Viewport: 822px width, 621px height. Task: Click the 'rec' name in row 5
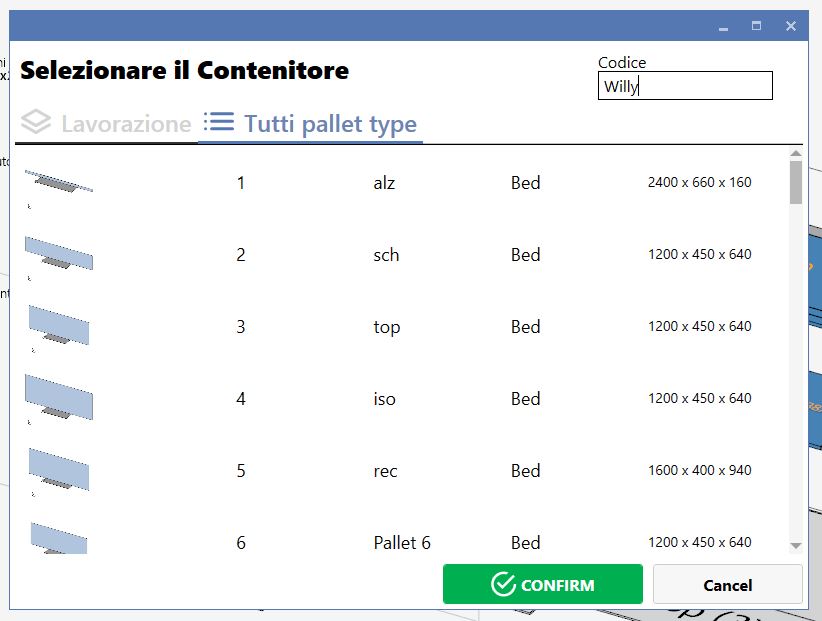tap(385, 471)
